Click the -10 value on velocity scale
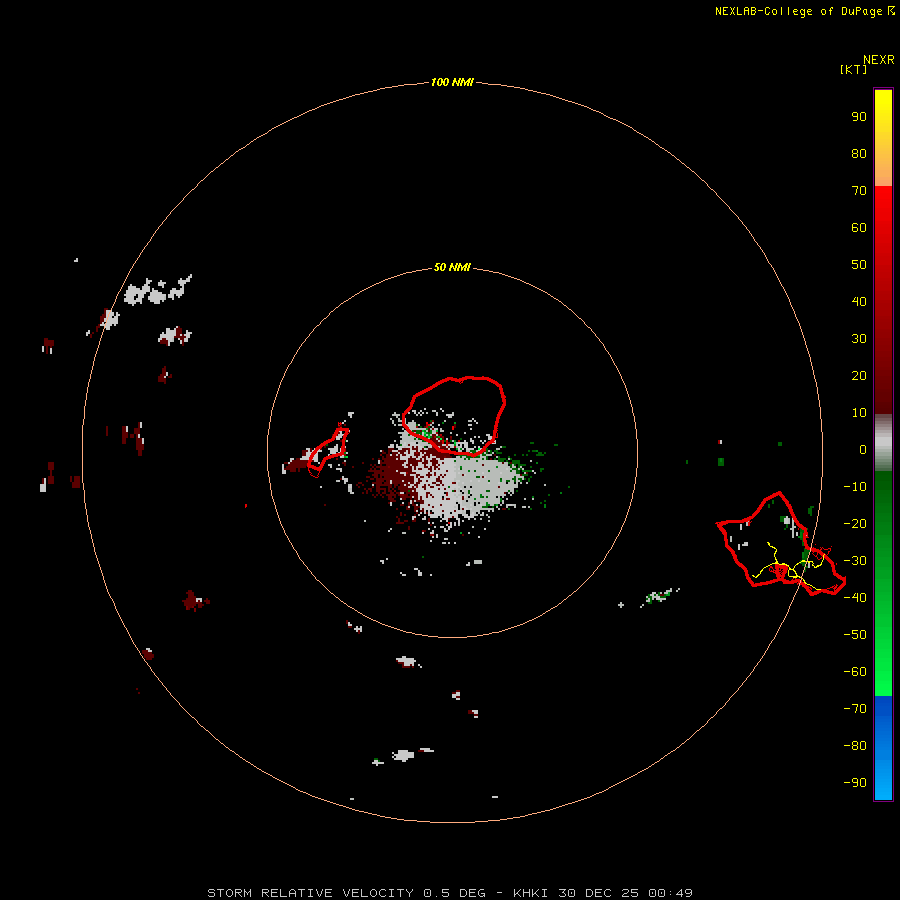The height and width of the screenshot is (900, 900). click(x=855, y=487)
